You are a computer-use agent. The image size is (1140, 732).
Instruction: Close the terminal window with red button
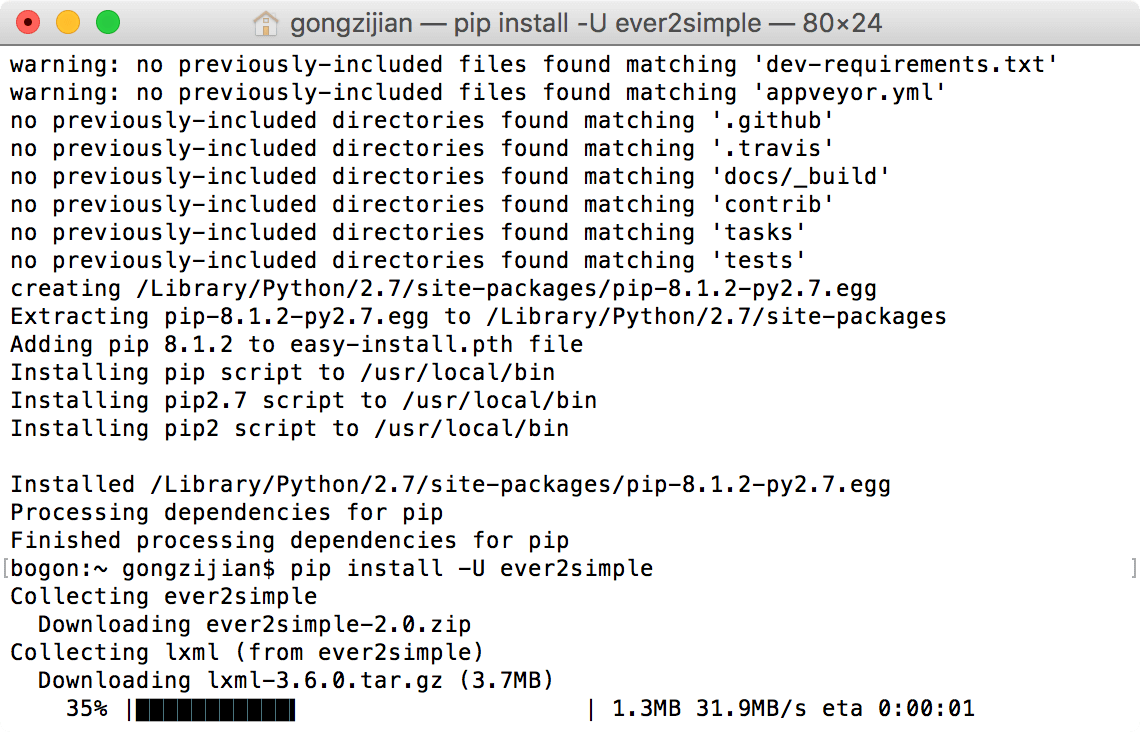(x=28, y=23)
